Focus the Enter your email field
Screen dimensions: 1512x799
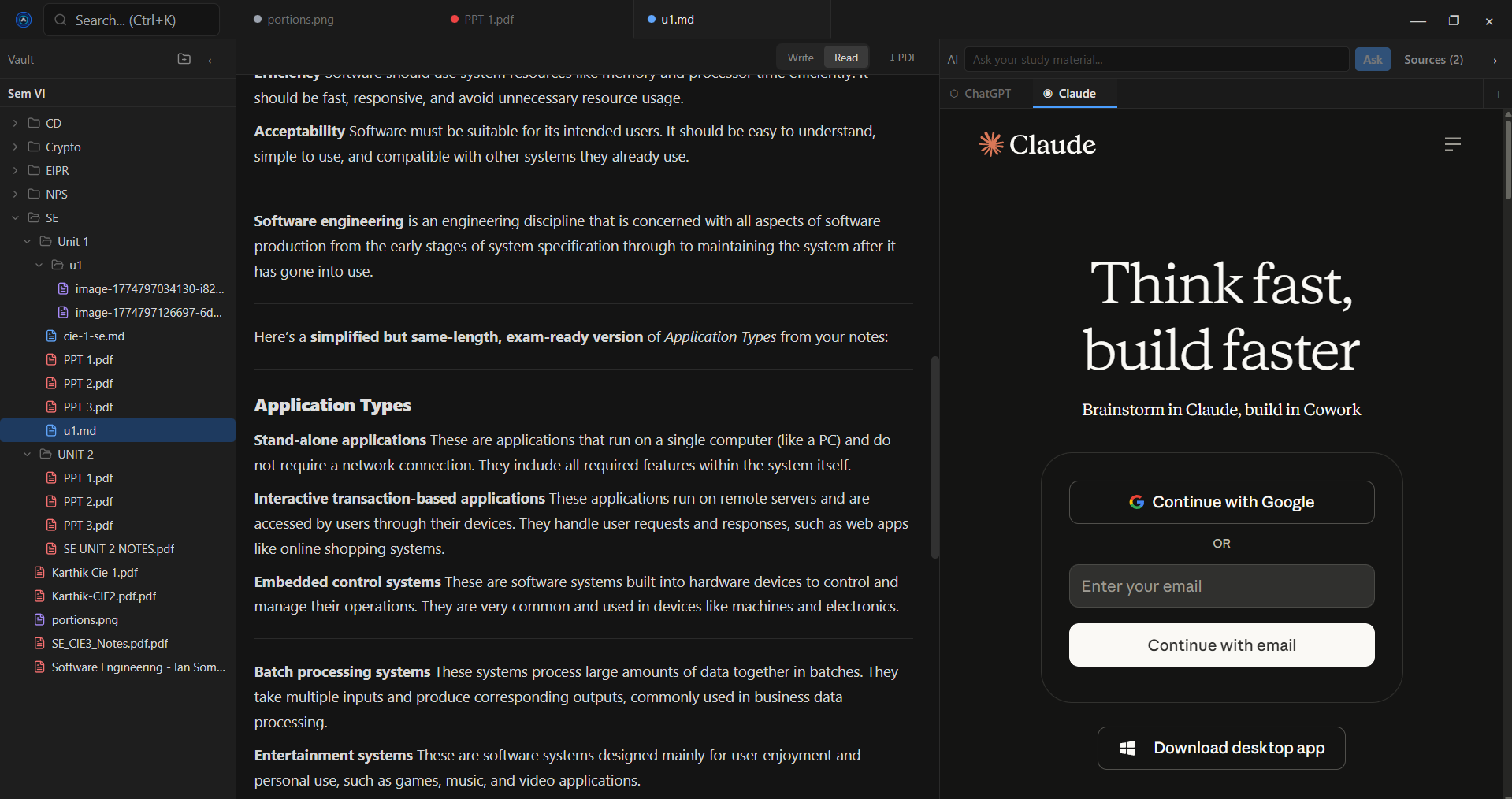point(1221,586)
